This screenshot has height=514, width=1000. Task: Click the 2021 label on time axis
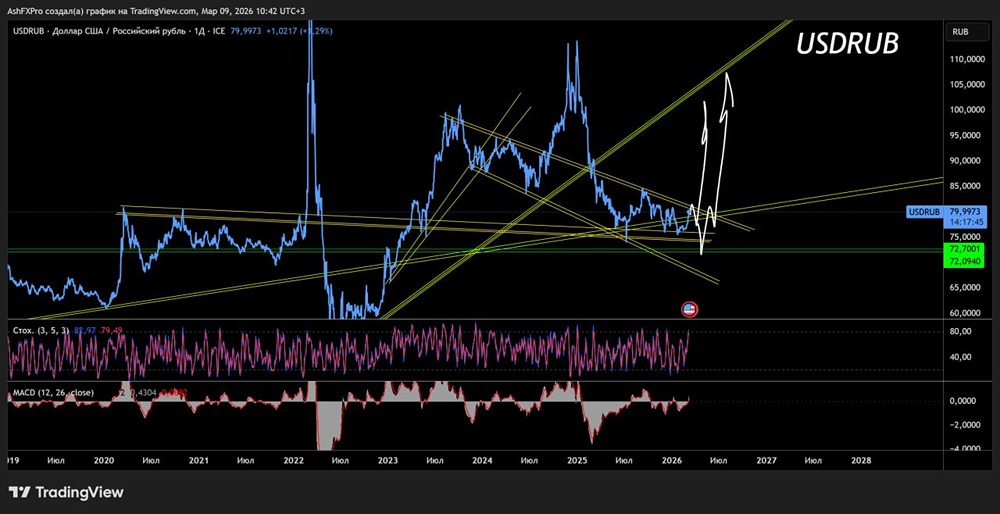[198, 459]
